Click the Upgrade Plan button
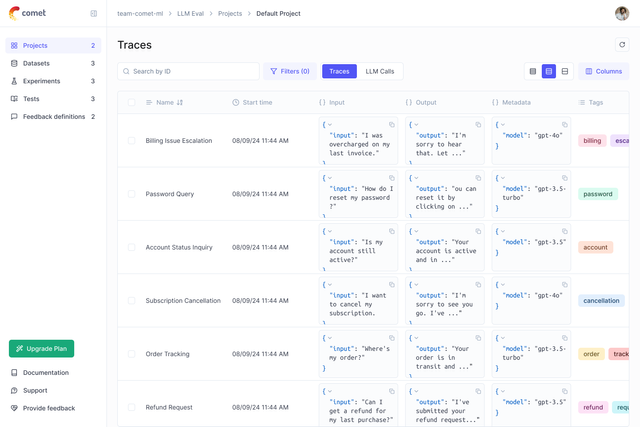 (x=41, y=348)
